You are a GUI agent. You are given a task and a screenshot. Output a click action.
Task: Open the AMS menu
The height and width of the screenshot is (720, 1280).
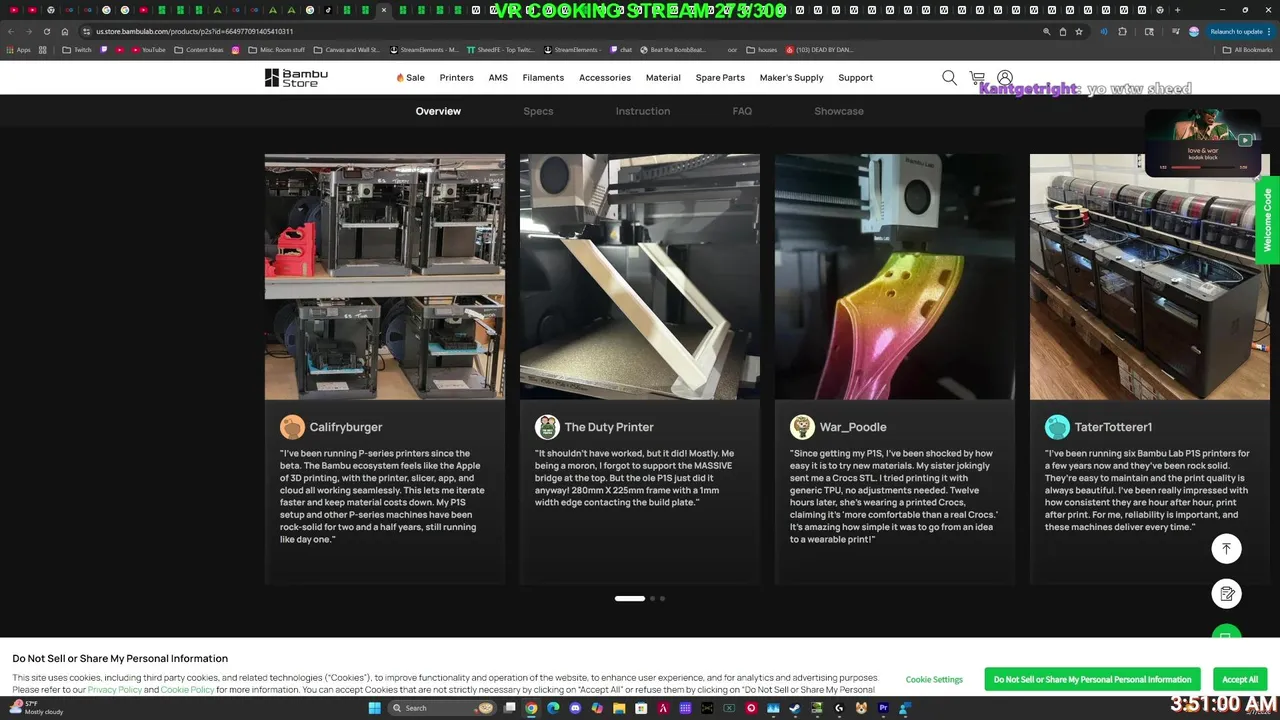498,78
